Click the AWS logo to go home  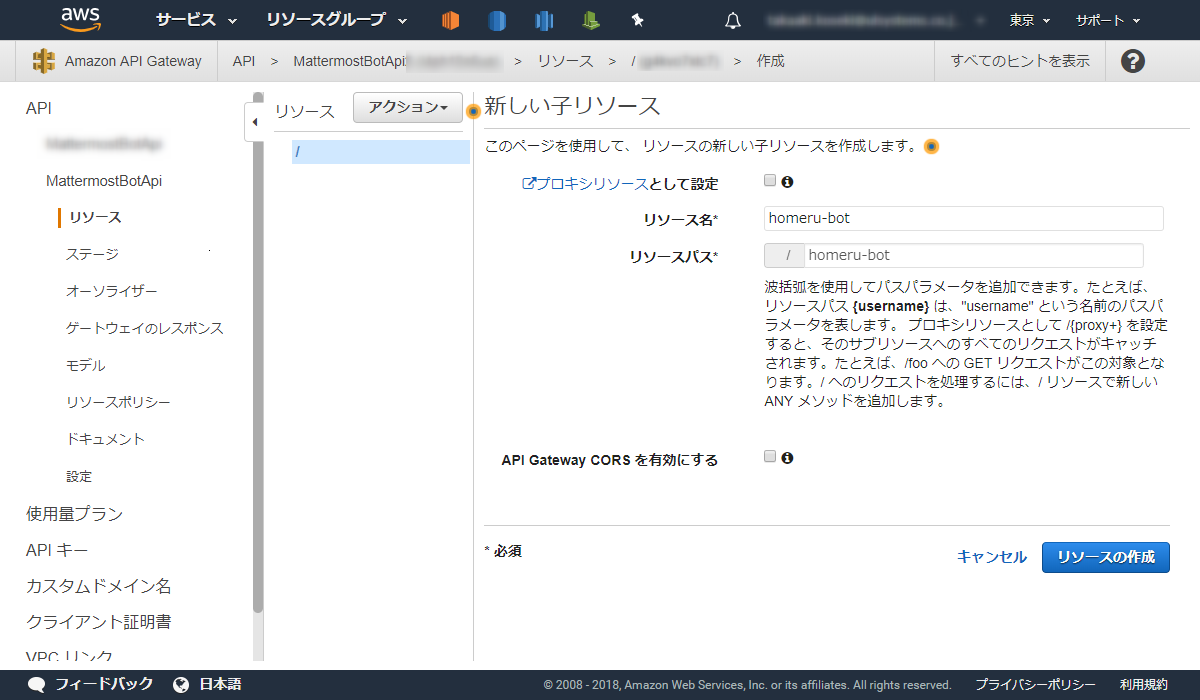coord(80,19)
